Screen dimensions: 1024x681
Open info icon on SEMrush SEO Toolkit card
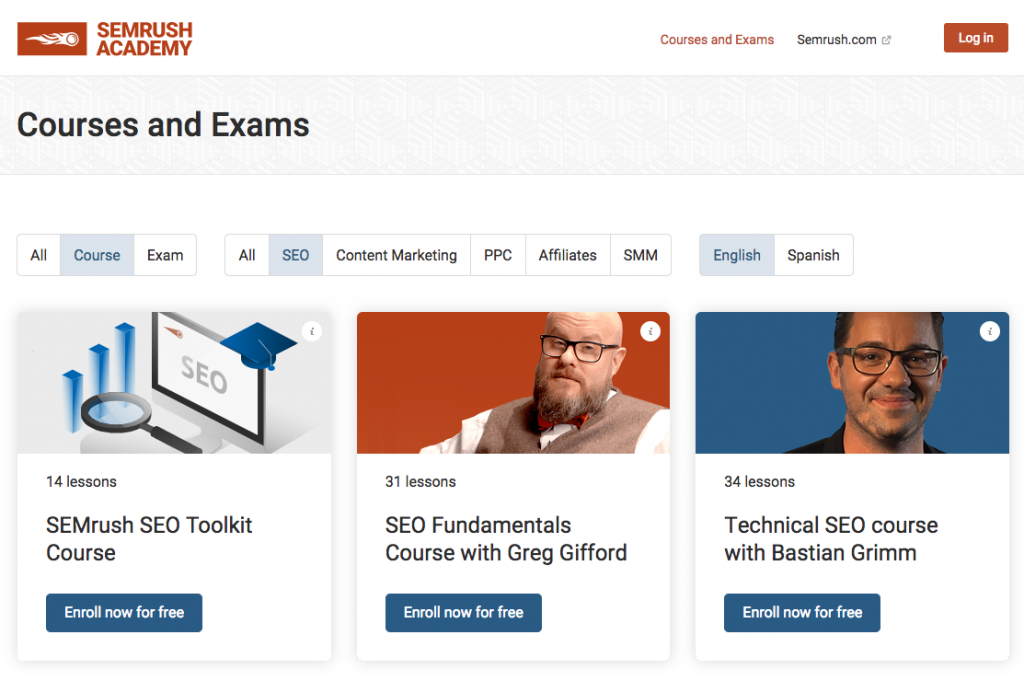point(312,331)
